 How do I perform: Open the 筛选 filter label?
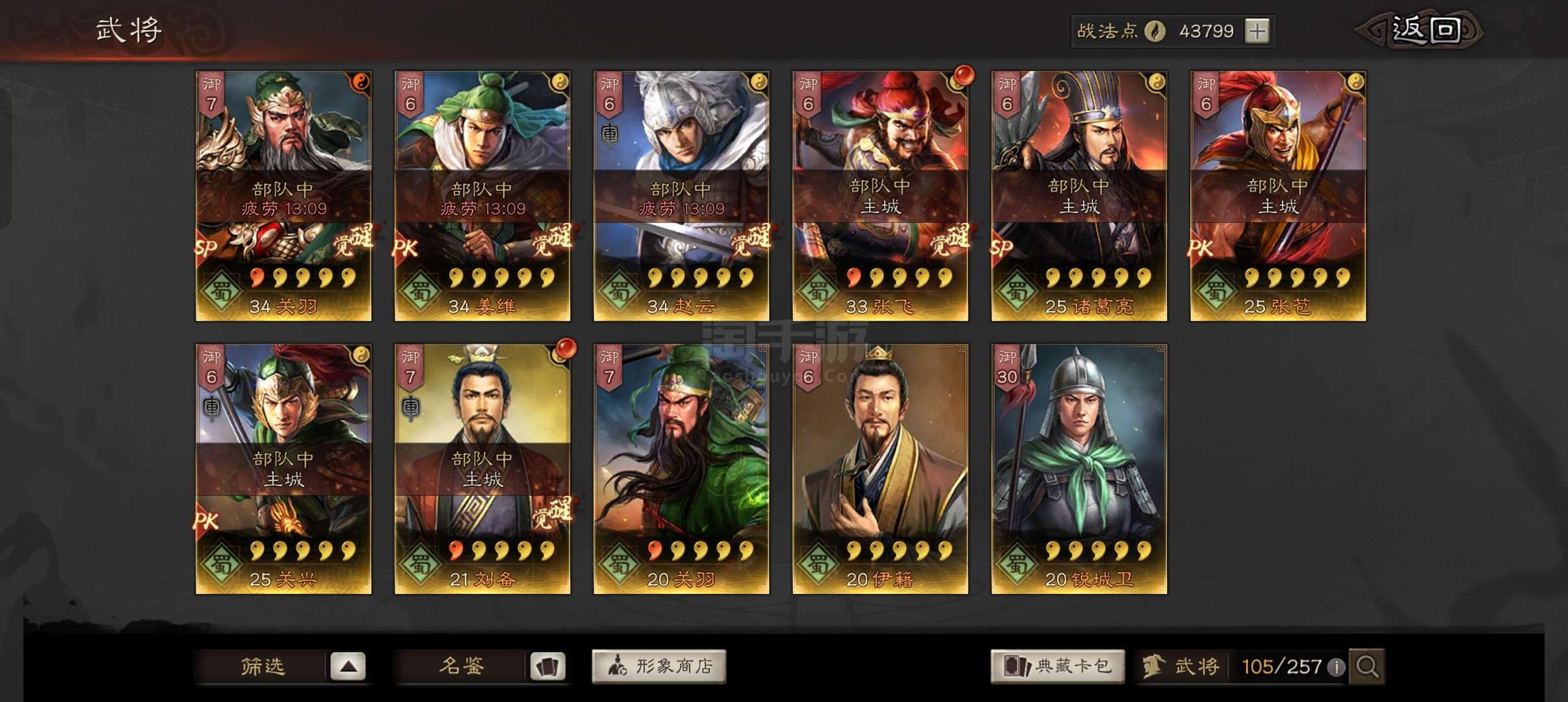click(263, 666)
